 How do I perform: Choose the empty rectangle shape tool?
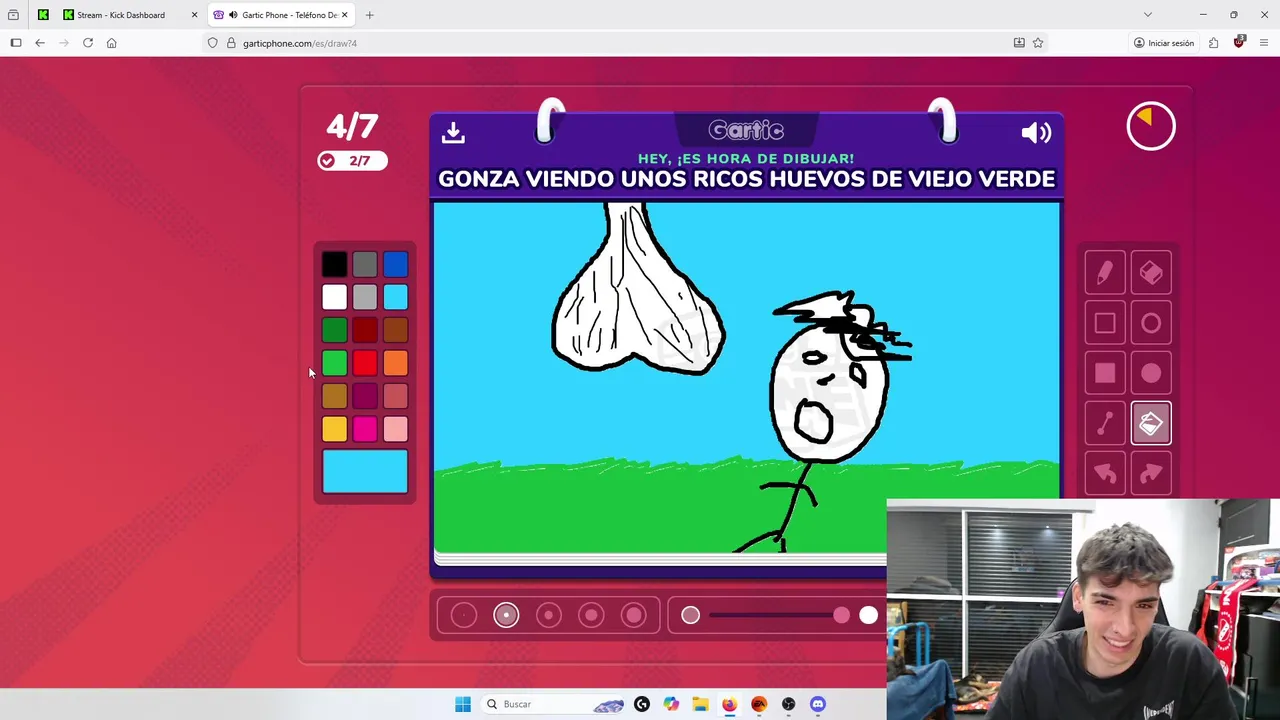(1105, 323)
